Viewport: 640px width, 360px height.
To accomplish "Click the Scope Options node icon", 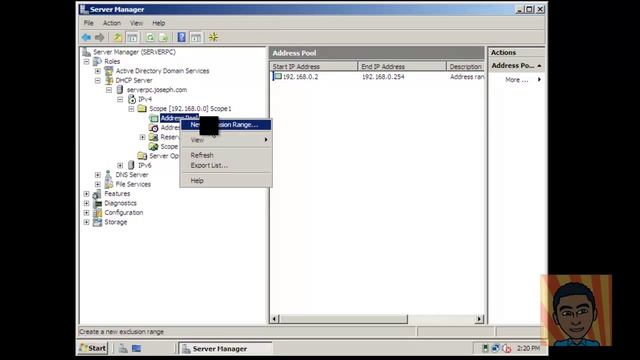I will (153, 147).
